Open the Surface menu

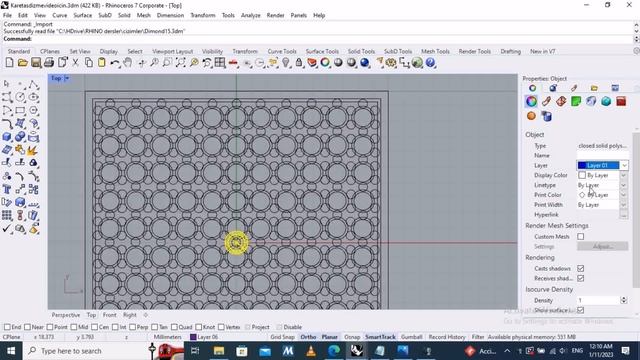(x=82, y=15)
